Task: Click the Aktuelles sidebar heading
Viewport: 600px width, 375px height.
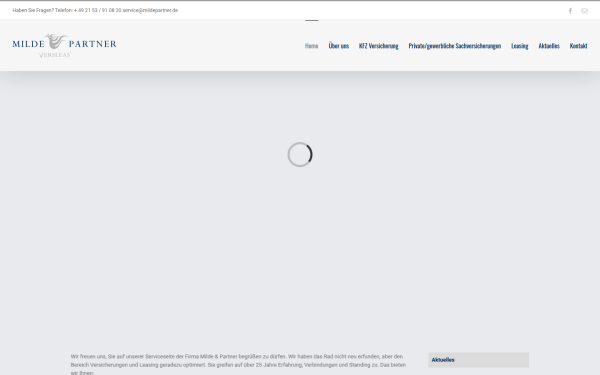Action: (x=443, y=360)
